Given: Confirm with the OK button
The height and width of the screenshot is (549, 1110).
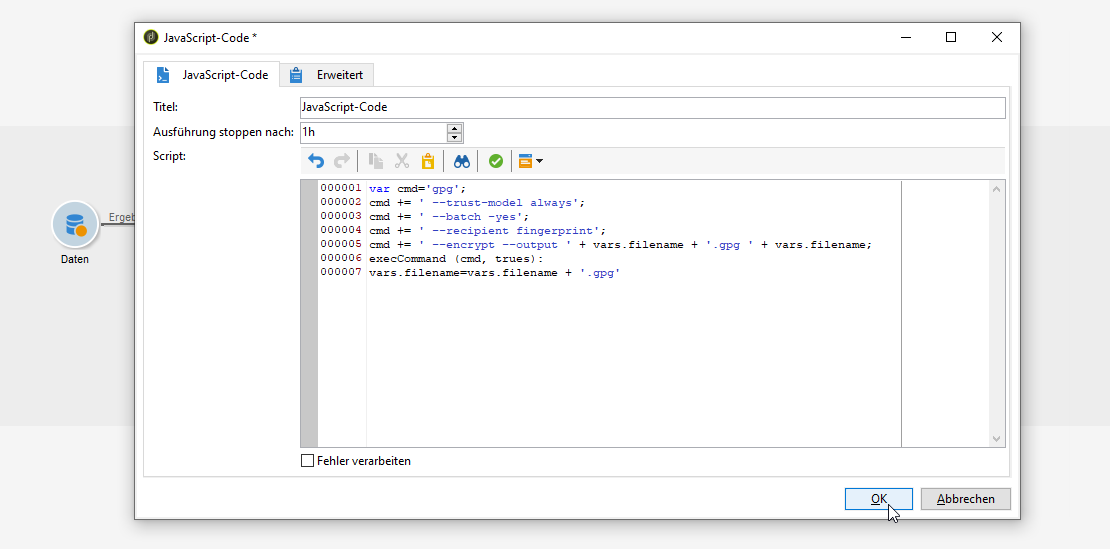Looking at the screenshot, I should [879, 499].
